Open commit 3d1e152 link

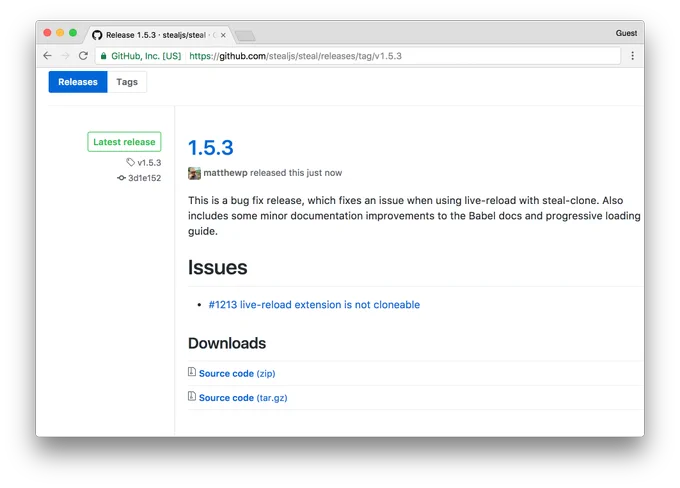pos(144,178)
